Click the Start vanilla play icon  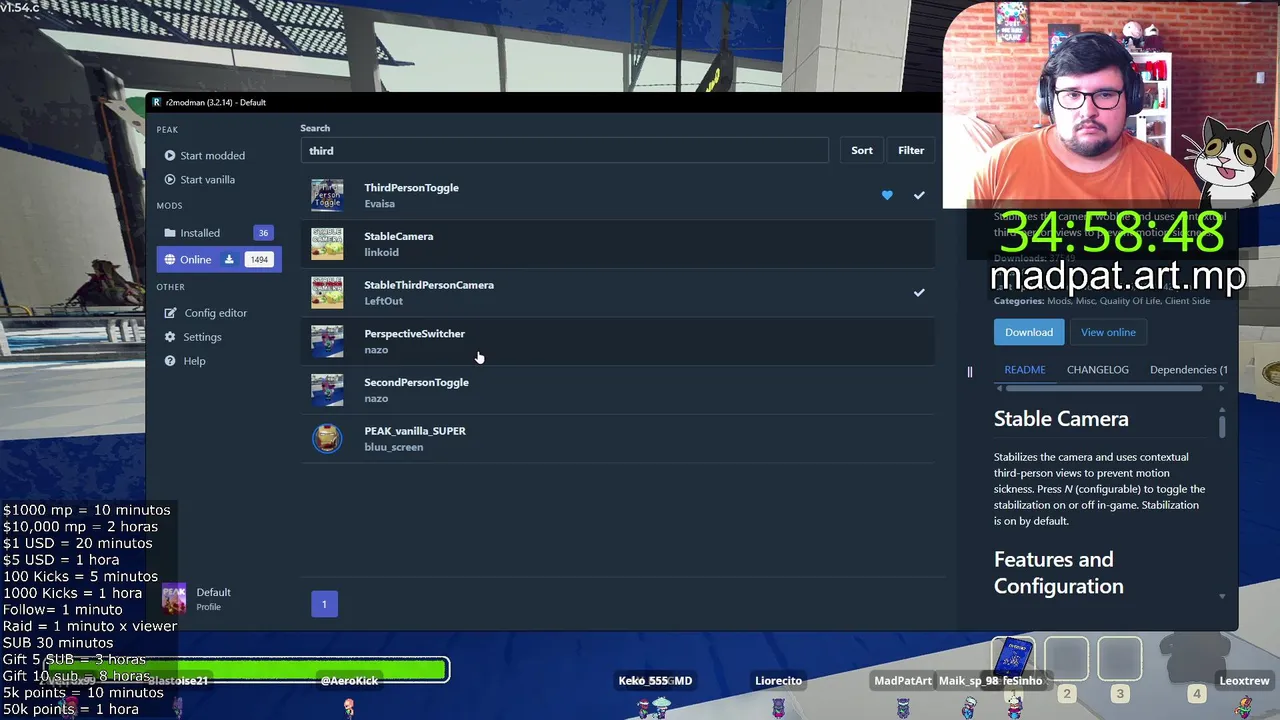coord(170,180)
